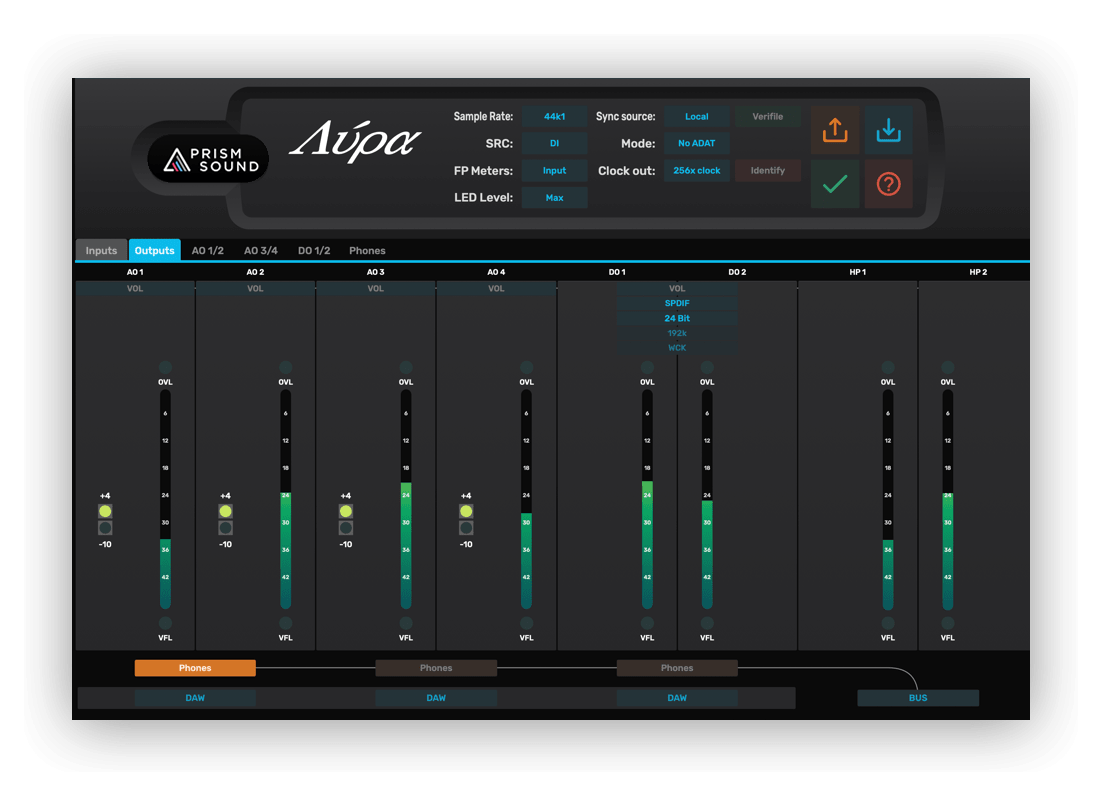This screenshot has height=790, width=1100.
Task: Open the Sync source Local selector
Action: pyautogui.click(x=696, y=116)
